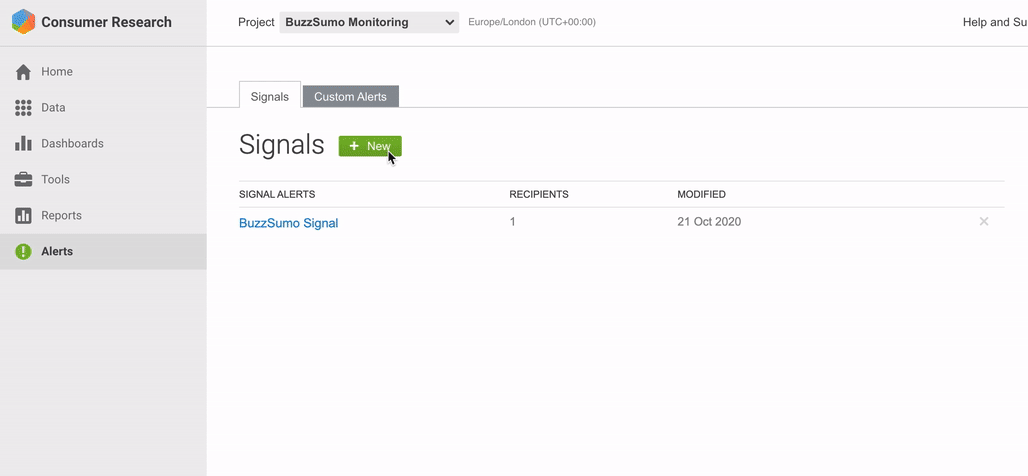Create a new signal with New button
The image size is (1028, 476).
370,146
